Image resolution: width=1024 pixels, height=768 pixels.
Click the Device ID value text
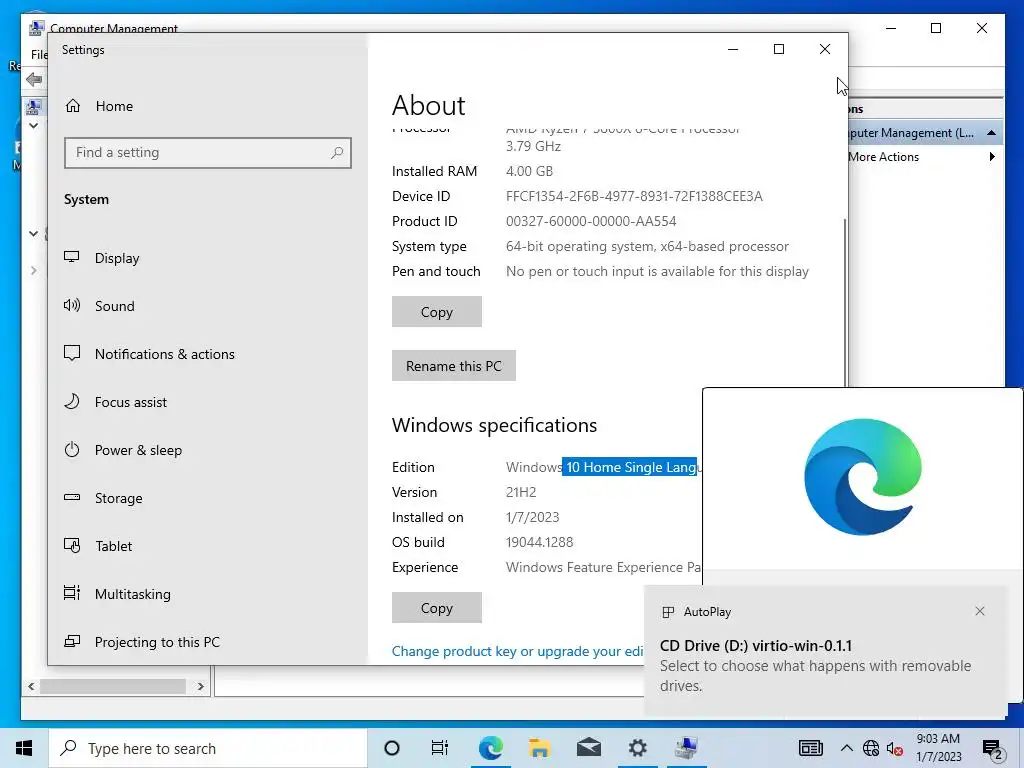tap(634, 197)
